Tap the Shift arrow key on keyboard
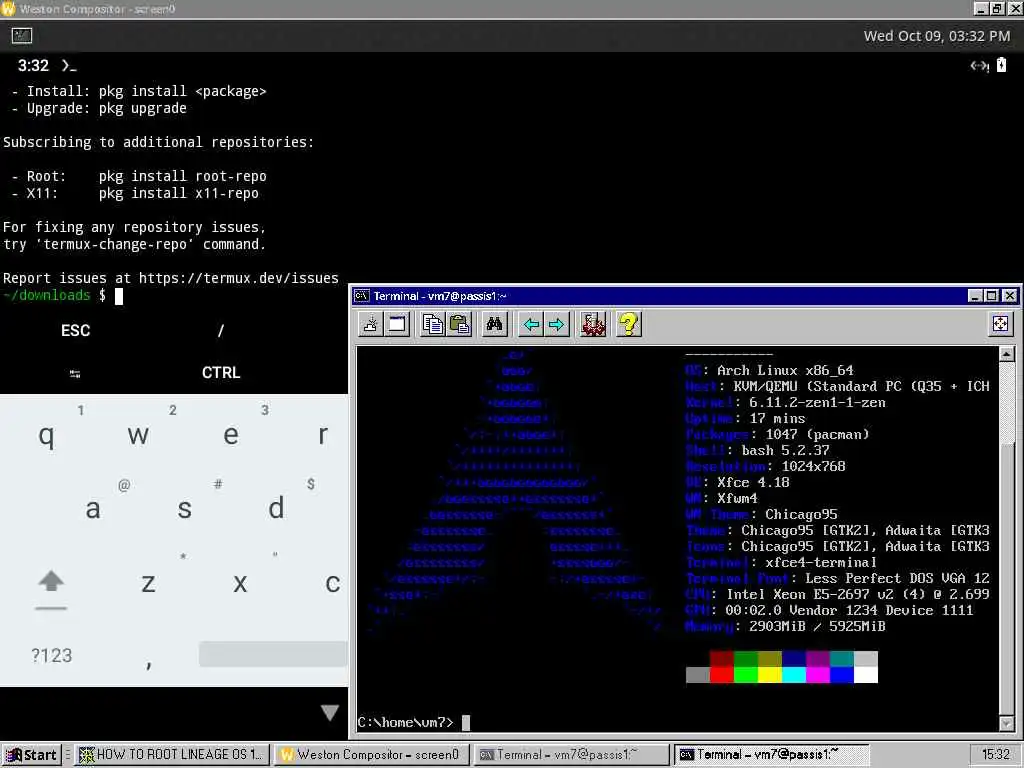Image resolution: width=1024 pixels, height=768 pixels. pyautogui.click(x=51, y=582)
